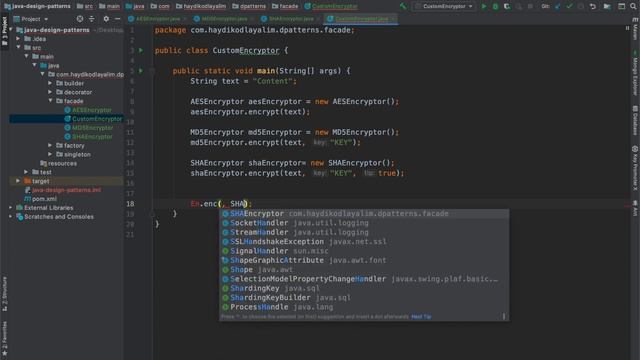Choose ProcessHandle suggestion in completion list
This screenshot has width=640, height=360.
tap(364, 307)
